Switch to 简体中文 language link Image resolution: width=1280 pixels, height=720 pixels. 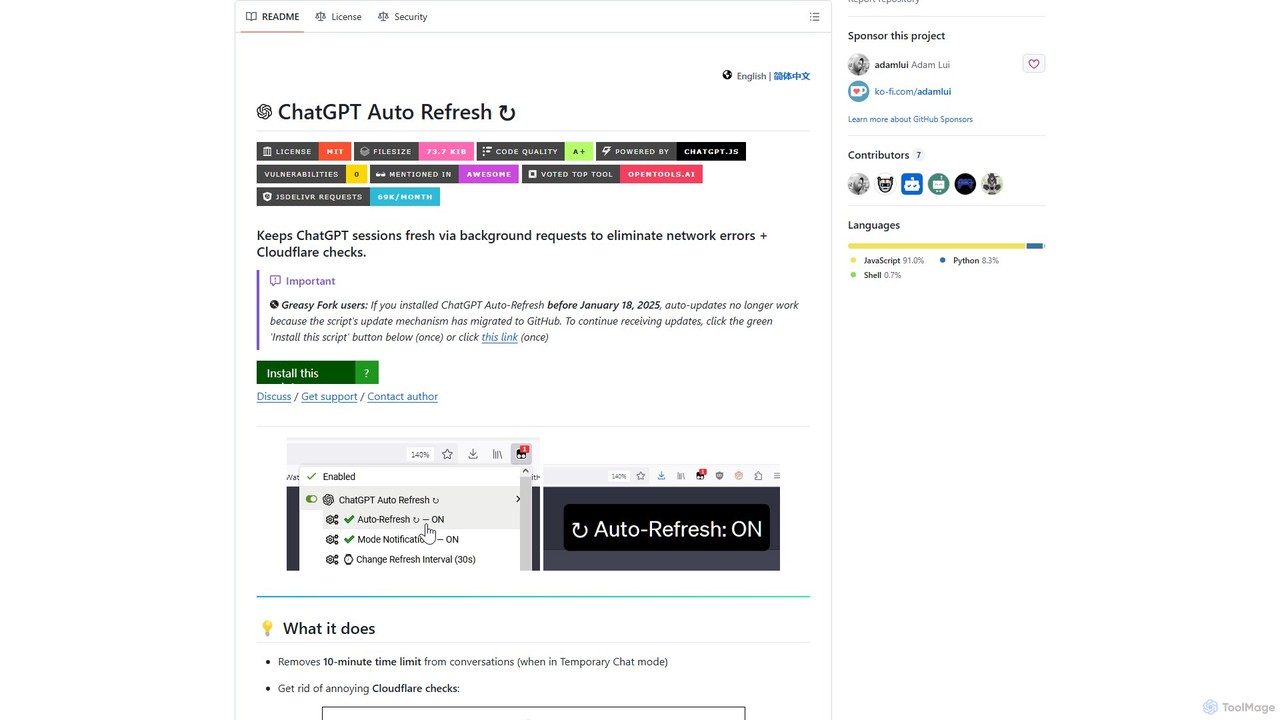[x=792, y=76]
